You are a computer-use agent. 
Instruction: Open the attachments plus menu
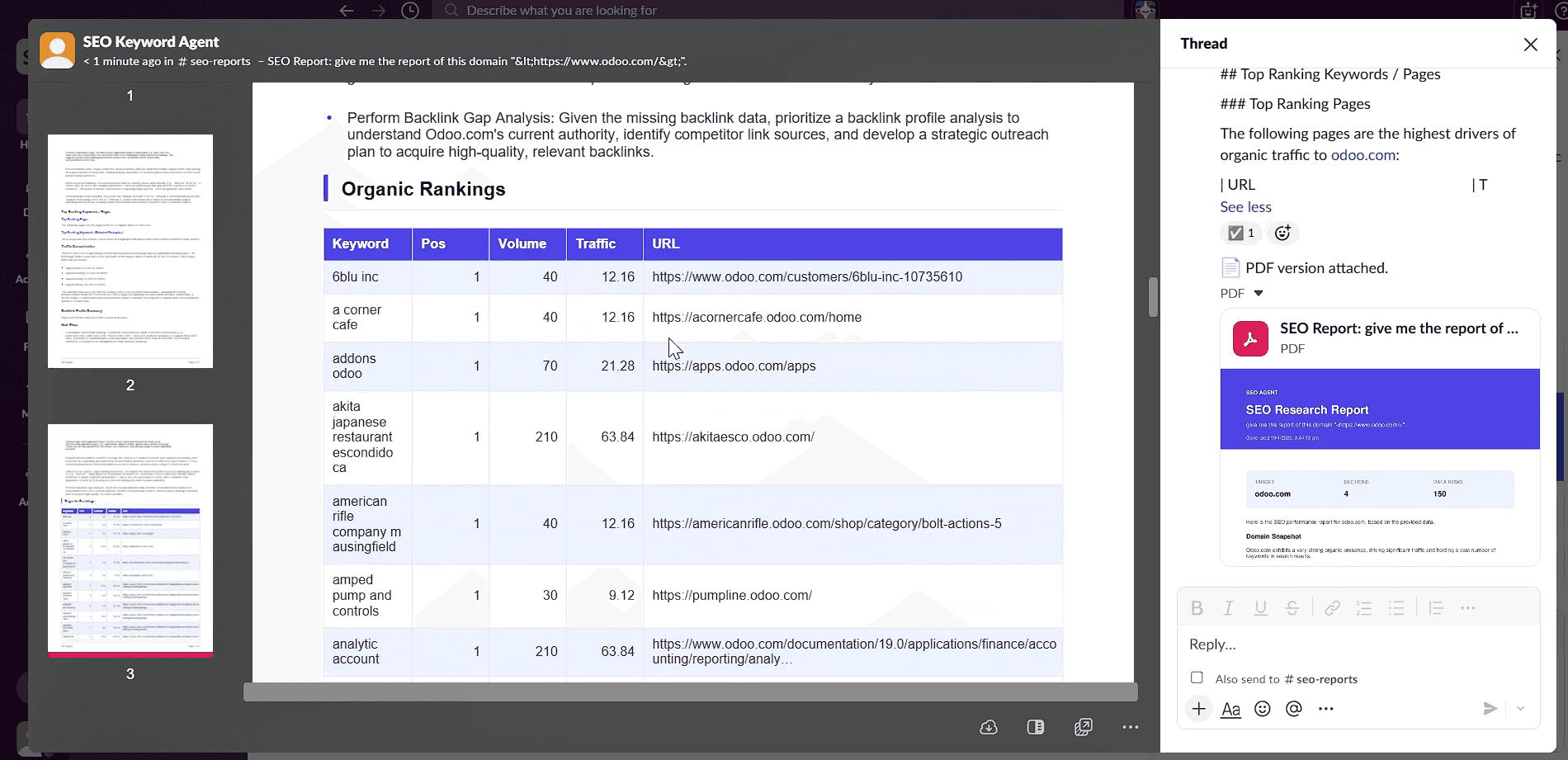1199,709
